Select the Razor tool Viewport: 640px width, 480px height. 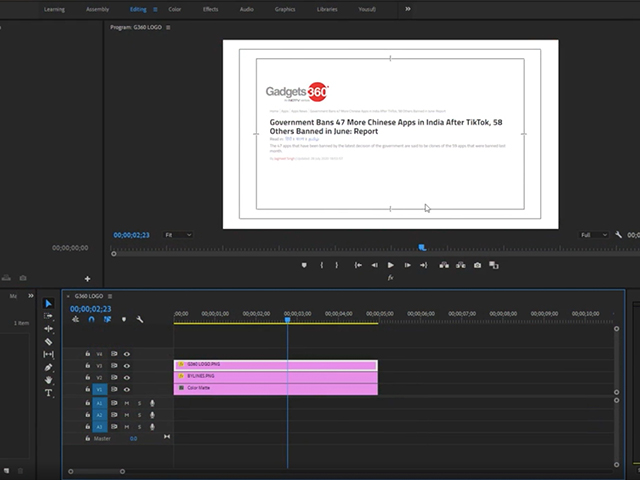click(x=48, y=342)
